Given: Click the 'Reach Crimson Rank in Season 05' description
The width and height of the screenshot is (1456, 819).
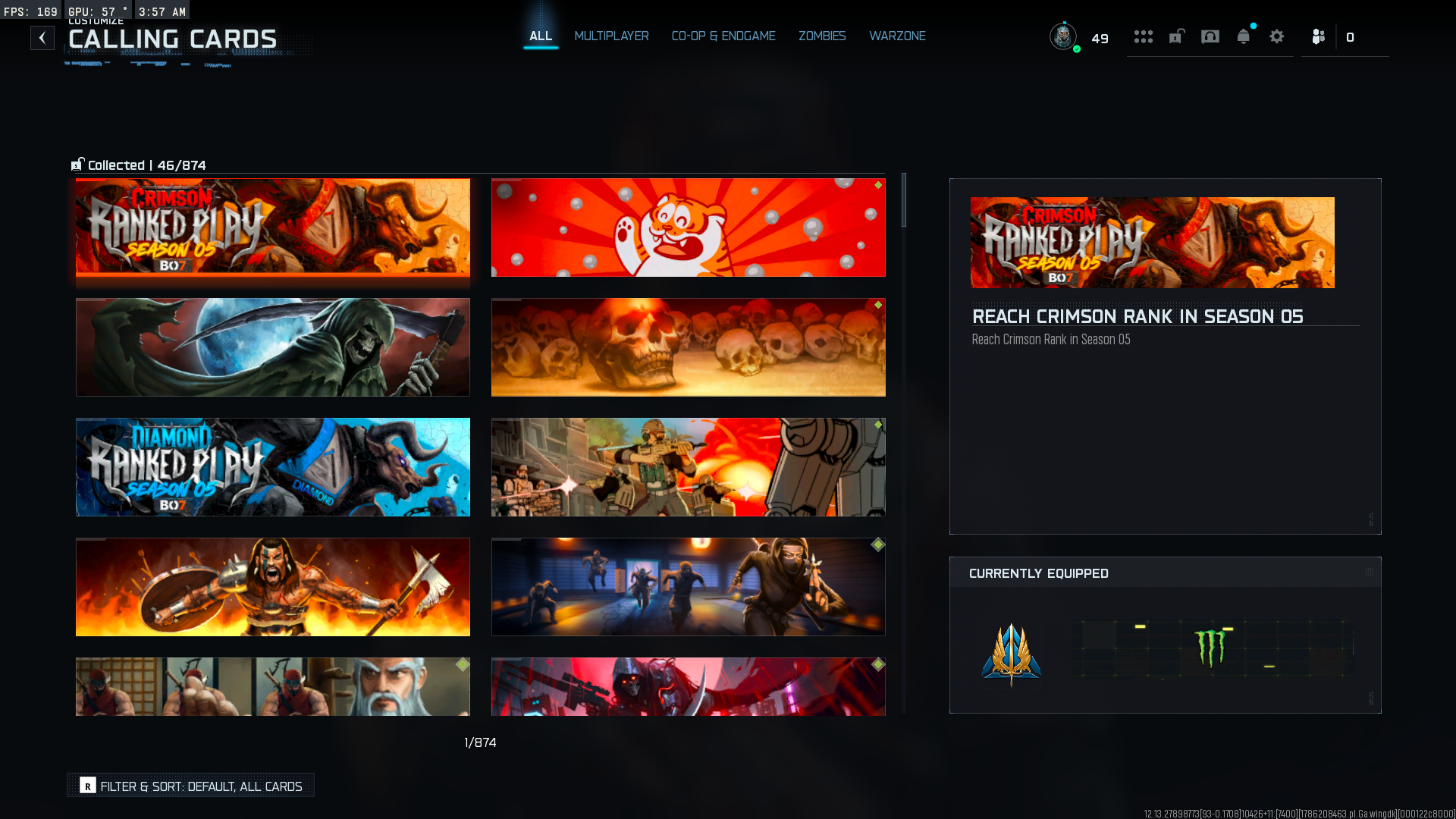Looking at the screenshot, I should [x=1051, y=340].
